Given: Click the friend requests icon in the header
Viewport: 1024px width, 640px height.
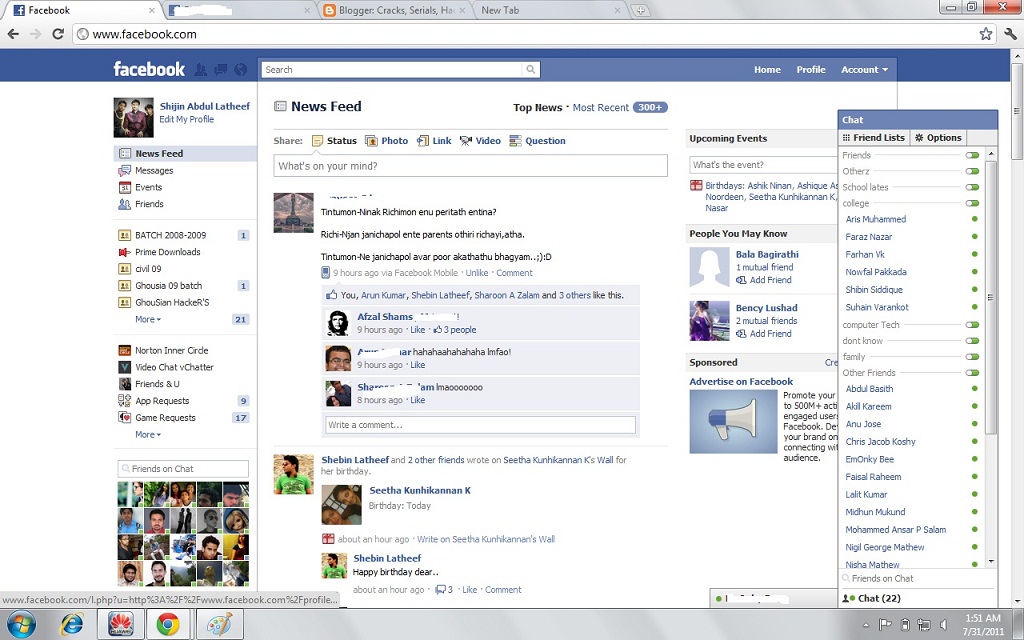Looking at the screenshot, I should pos(201,69).
